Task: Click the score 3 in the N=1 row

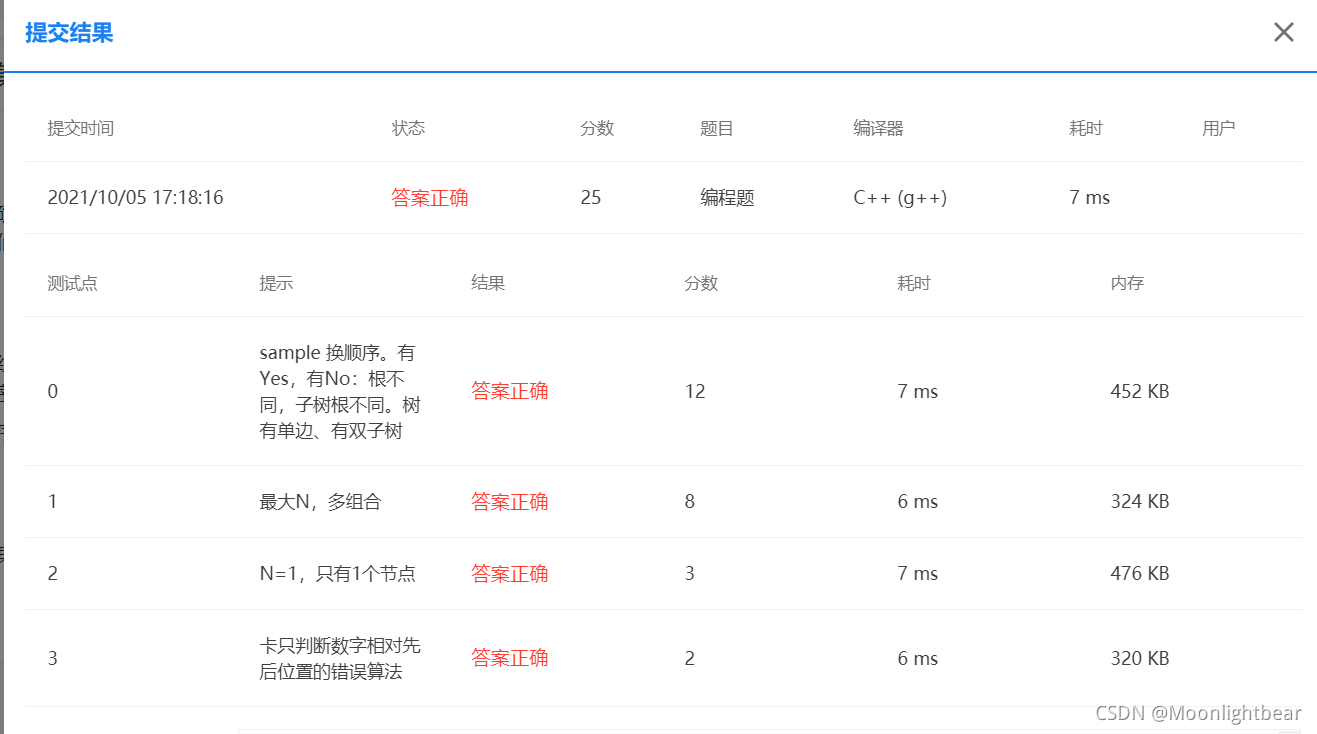Action: click(690, 574)
